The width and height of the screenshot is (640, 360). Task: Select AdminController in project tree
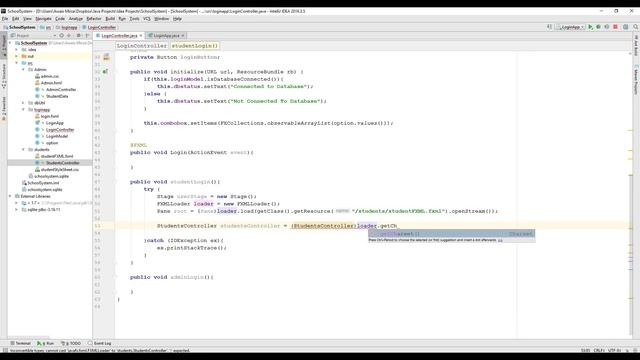click(x=61, y=89)
